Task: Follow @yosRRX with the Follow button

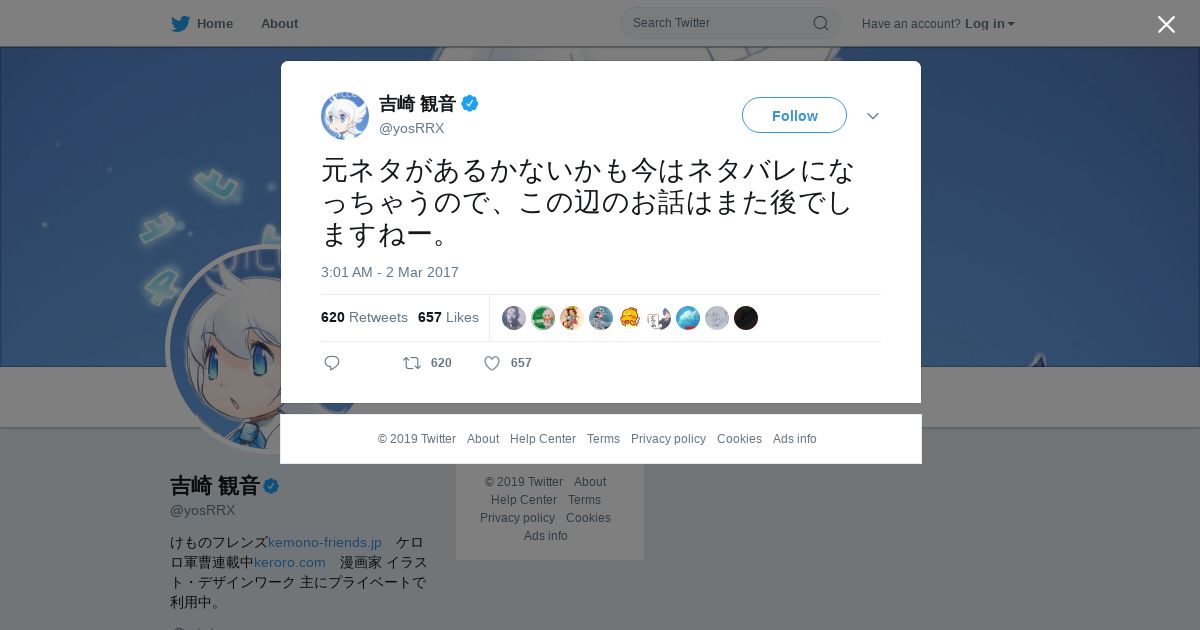Action: click(794, 115)
